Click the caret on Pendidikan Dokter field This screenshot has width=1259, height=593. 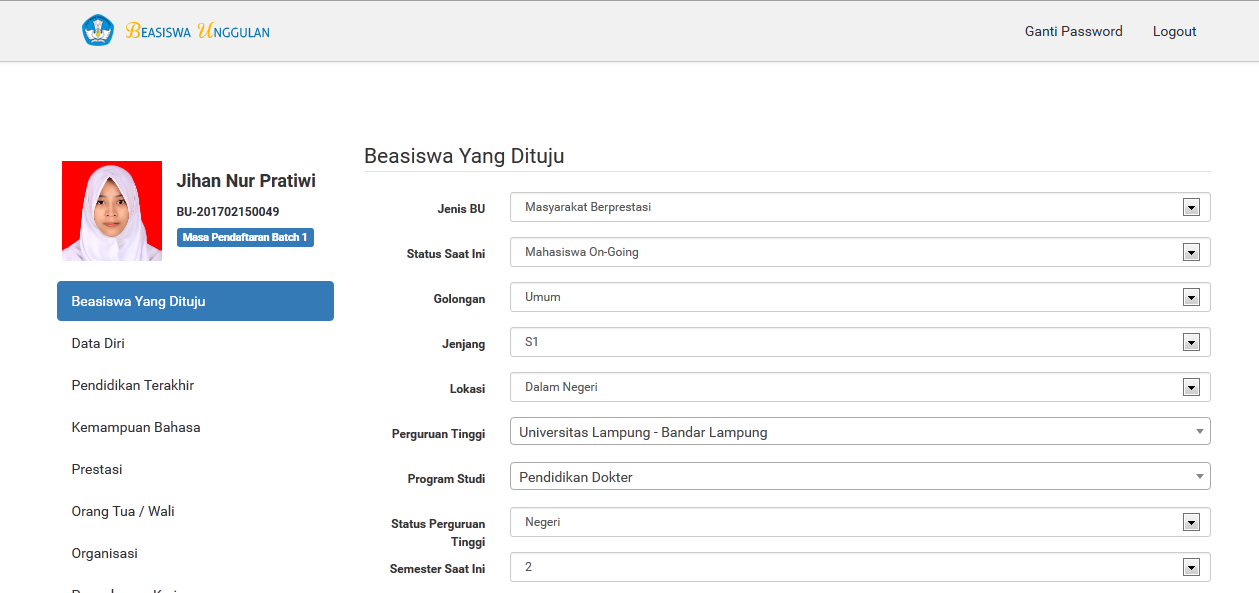1199,477
